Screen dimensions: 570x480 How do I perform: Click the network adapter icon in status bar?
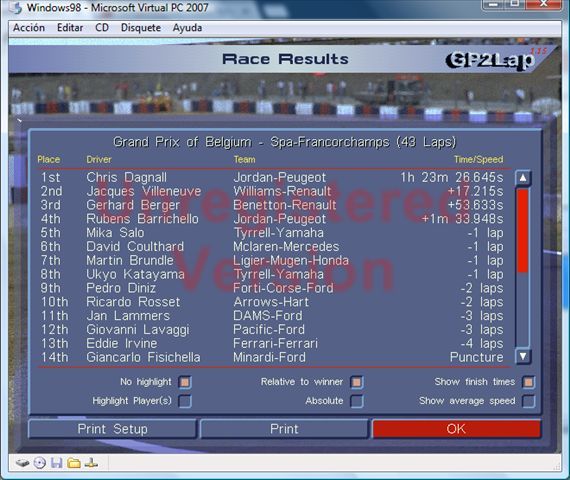pyautogui.click(x=91, y=463)
